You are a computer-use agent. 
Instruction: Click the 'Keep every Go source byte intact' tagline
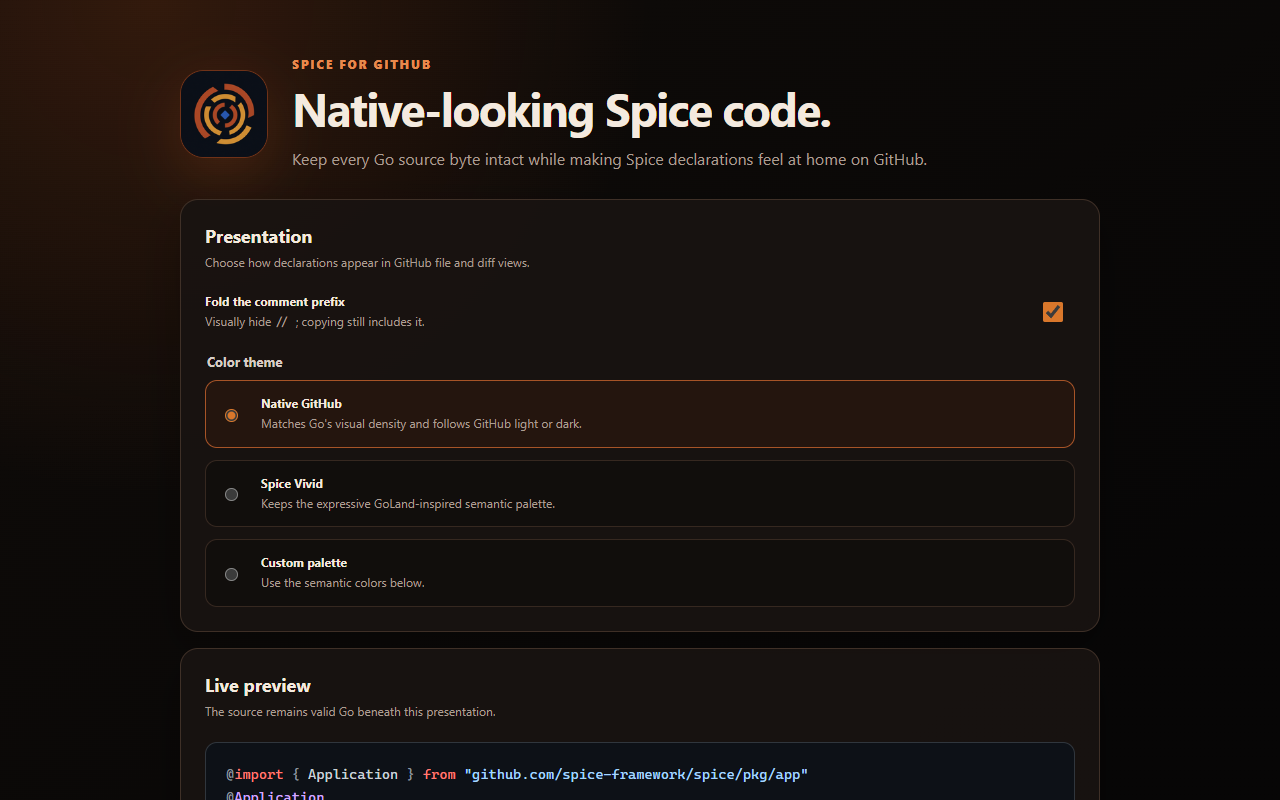point(609,160)
